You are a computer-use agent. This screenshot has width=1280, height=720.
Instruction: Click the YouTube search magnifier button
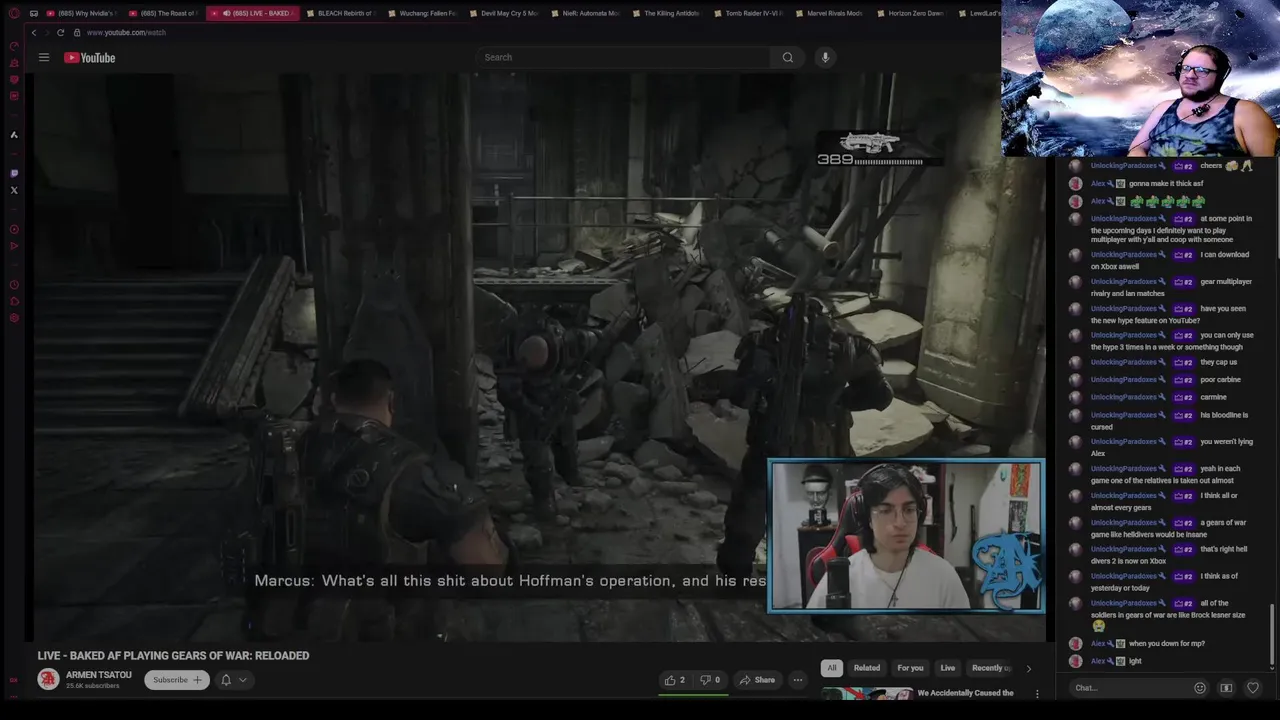pyautogui.click(x=788, y=57)
